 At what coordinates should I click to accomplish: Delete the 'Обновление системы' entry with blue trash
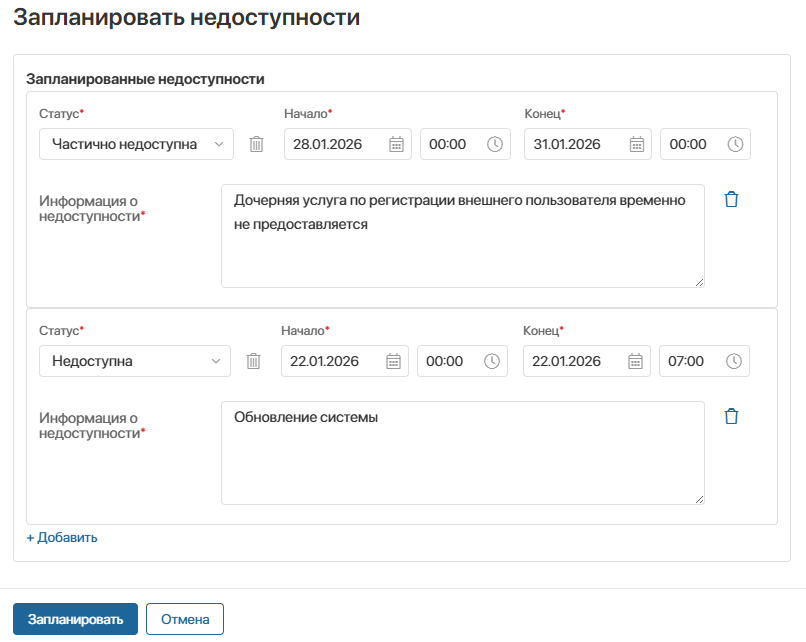click(731, 416)
